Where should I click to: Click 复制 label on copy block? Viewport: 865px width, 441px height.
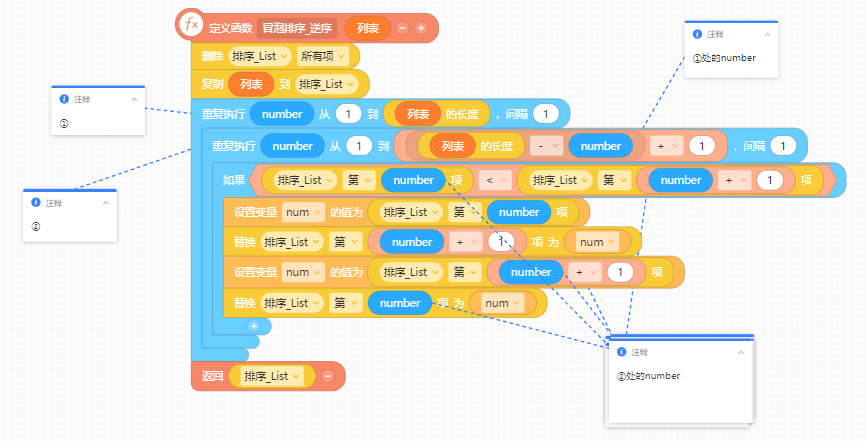click(212, 84)
